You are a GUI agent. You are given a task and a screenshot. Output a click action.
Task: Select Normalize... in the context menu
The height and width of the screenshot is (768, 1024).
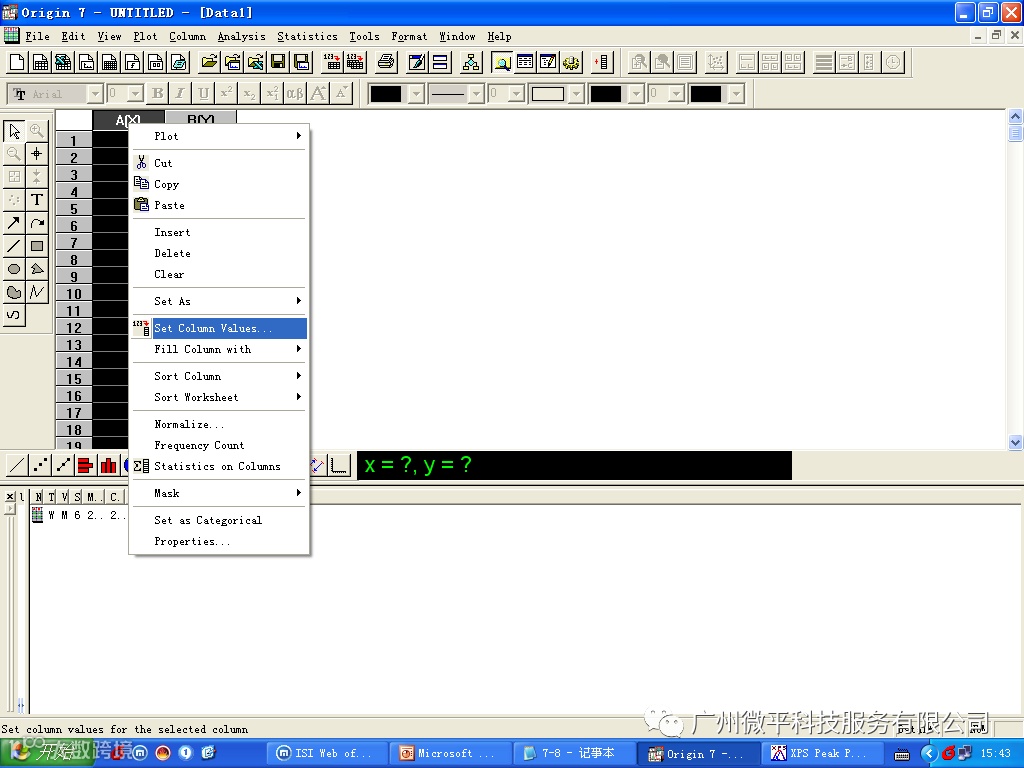[219, 424]
